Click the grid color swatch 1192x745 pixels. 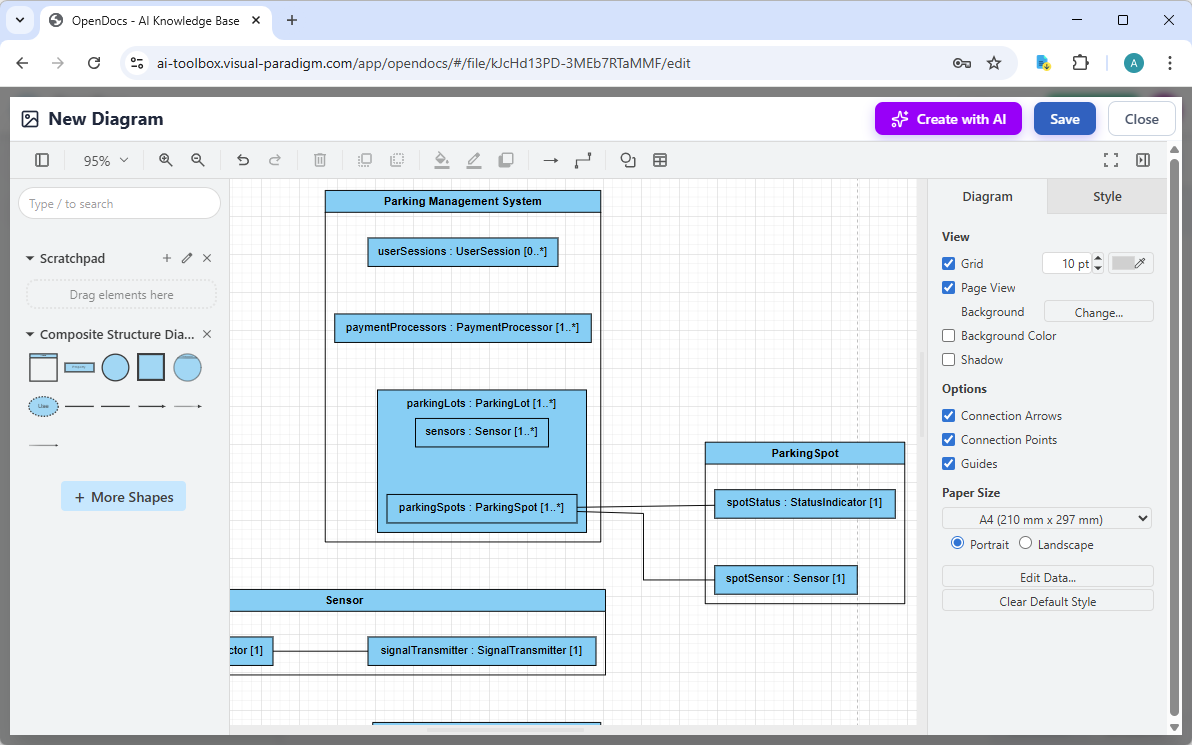[x=1130, y=263]
